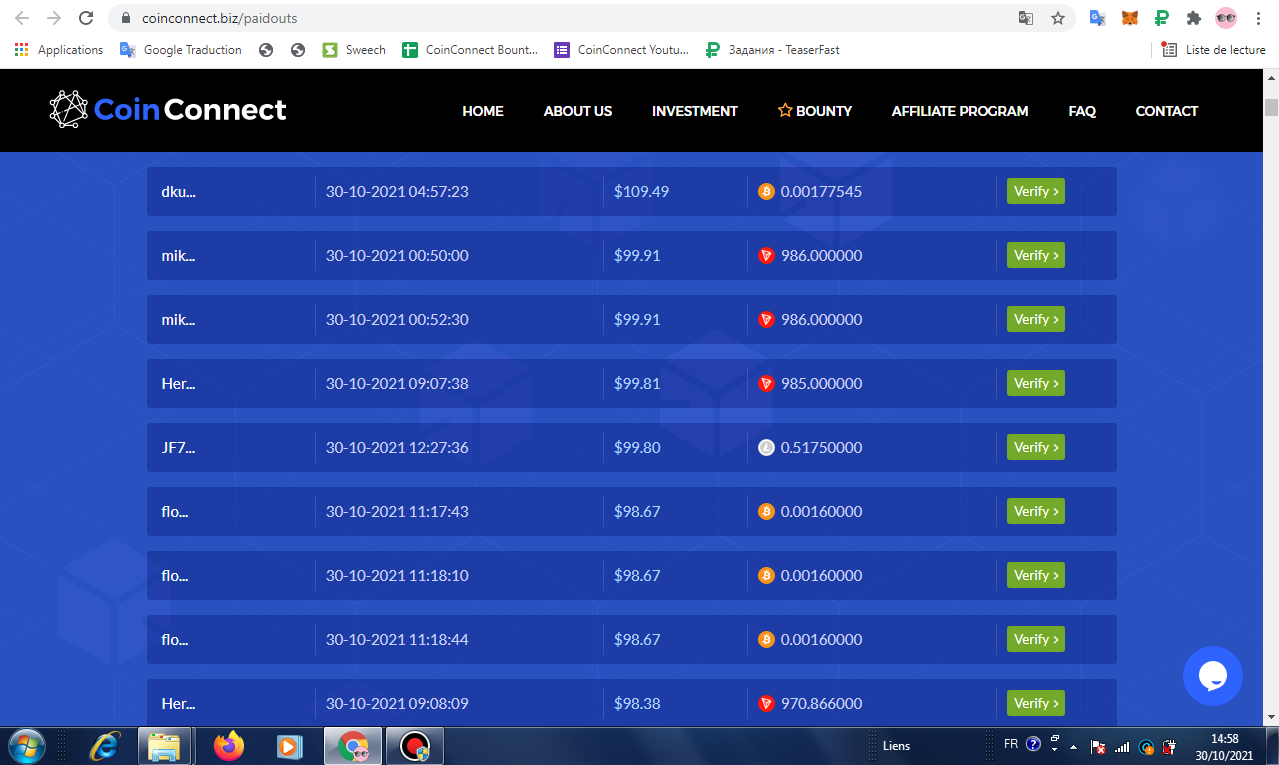This screenshot has width=1279, height=765.
Task: Verify the dku... $109.49 payout
Action: 1036,191
